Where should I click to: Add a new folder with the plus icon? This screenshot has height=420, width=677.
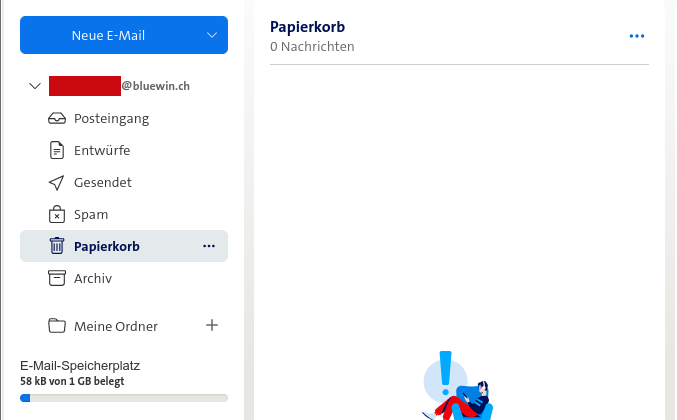click(211, 325)
